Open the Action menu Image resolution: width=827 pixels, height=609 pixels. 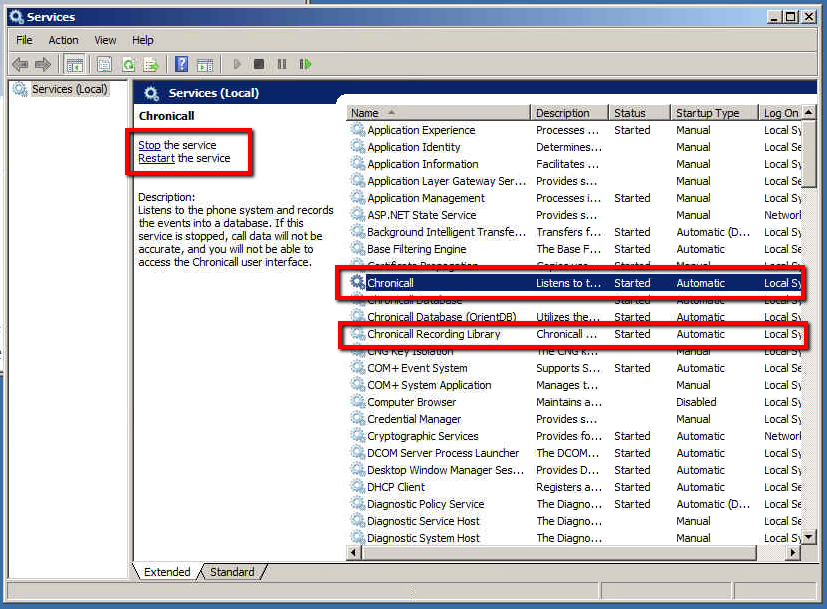pos(63,40)
